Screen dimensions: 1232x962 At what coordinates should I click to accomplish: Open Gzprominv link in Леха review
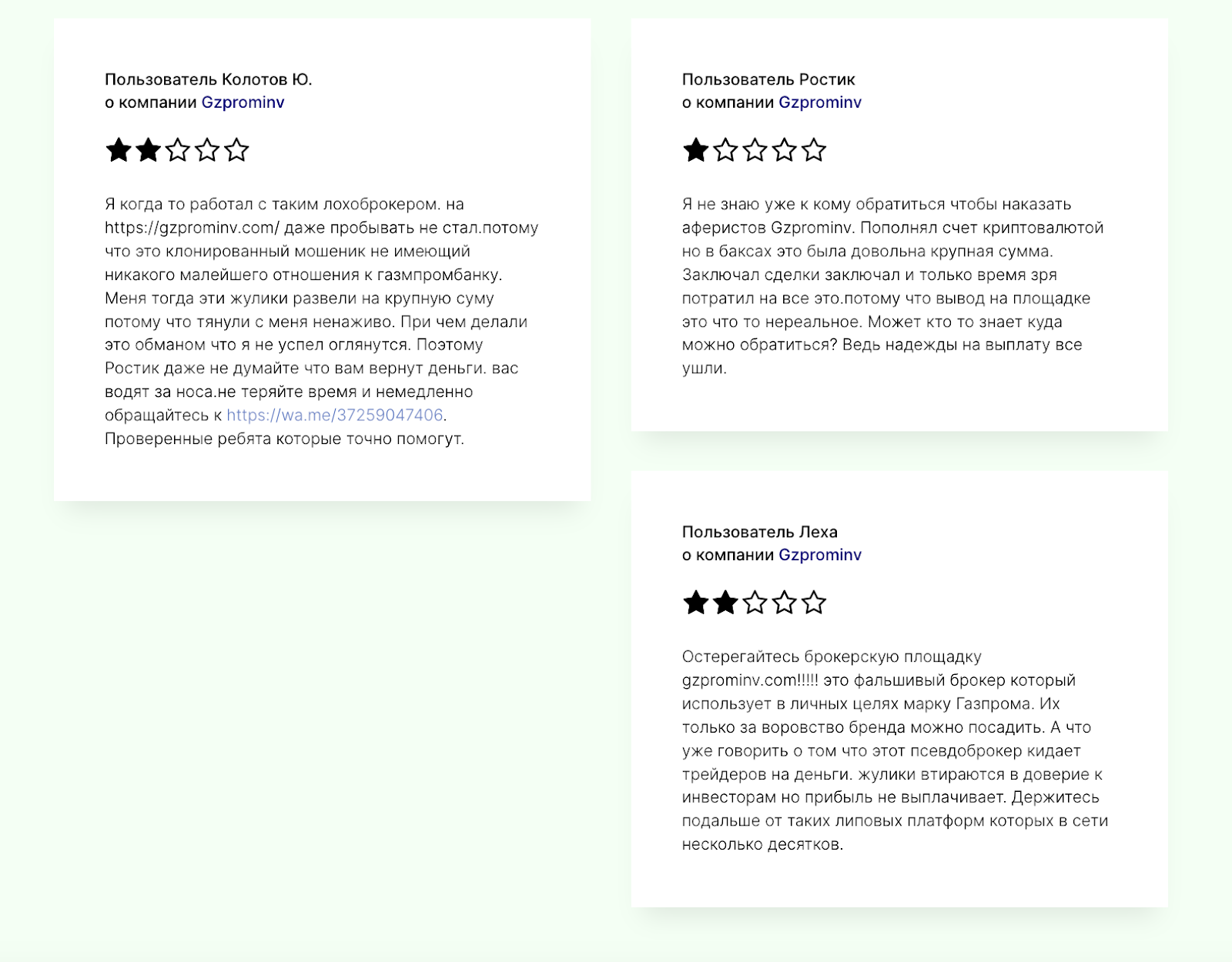tap(820, 555)
